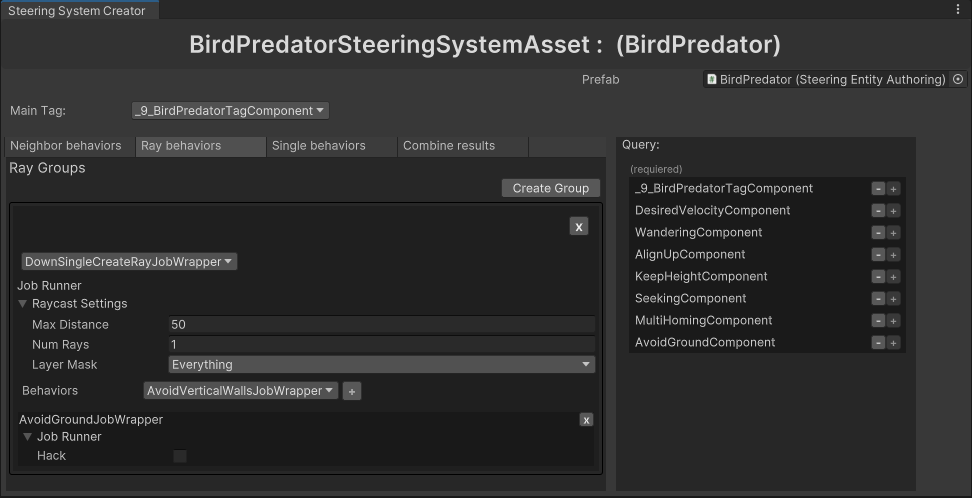Open the window's three-dot options menu
This screenshot has height=498, width=972.
pos(958,9)
